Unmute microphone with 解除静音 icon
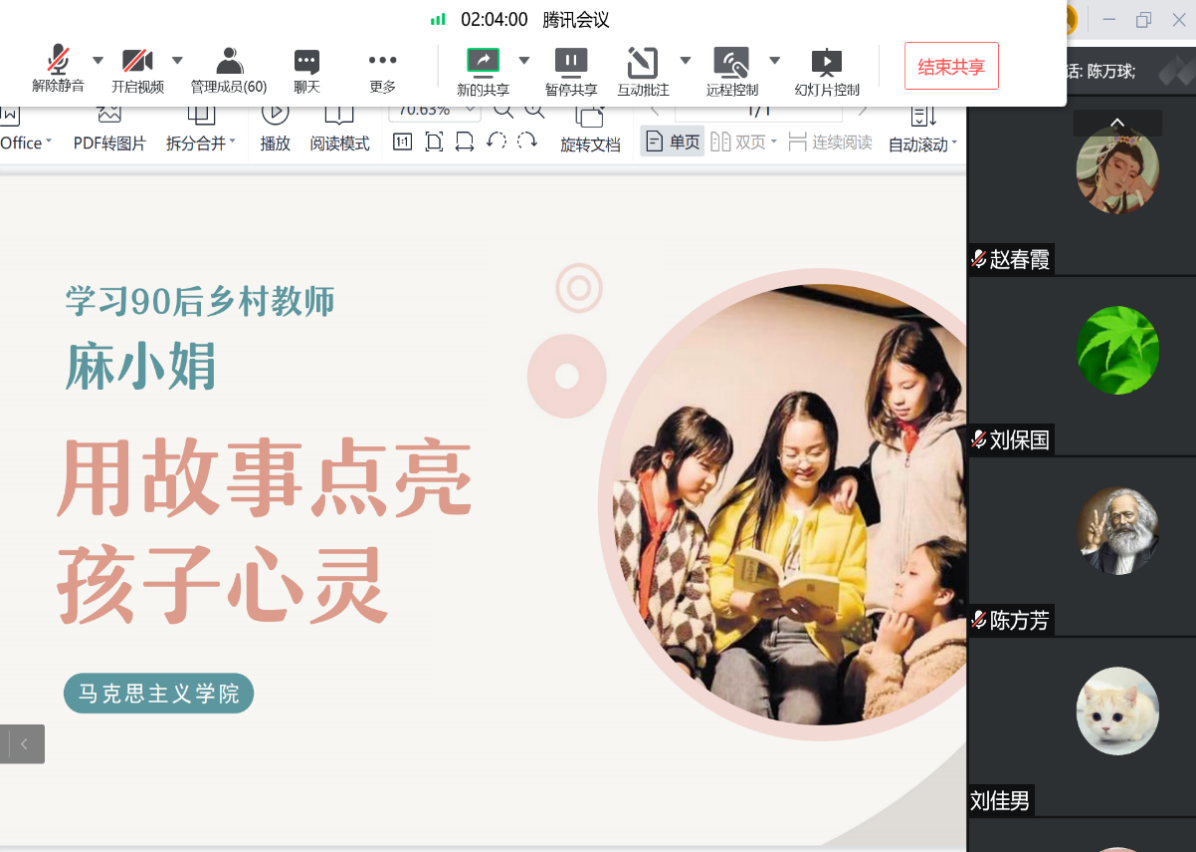The width and height of the screenshot is (1196, 852). pos(58,62)
